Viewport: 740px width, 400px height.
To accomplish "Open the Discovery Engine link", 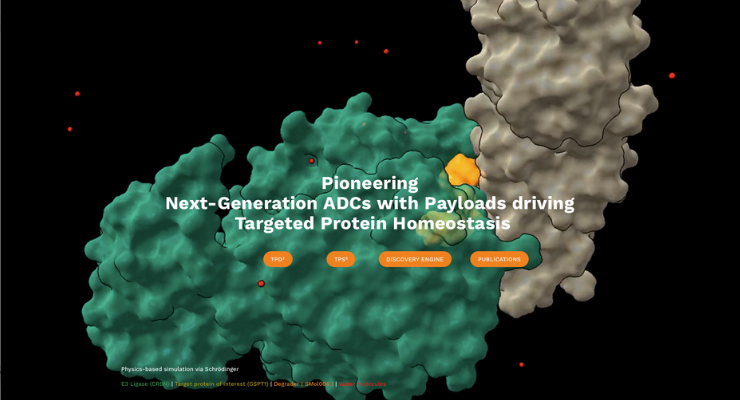I will pyautogui.click(x=415, y=259).
